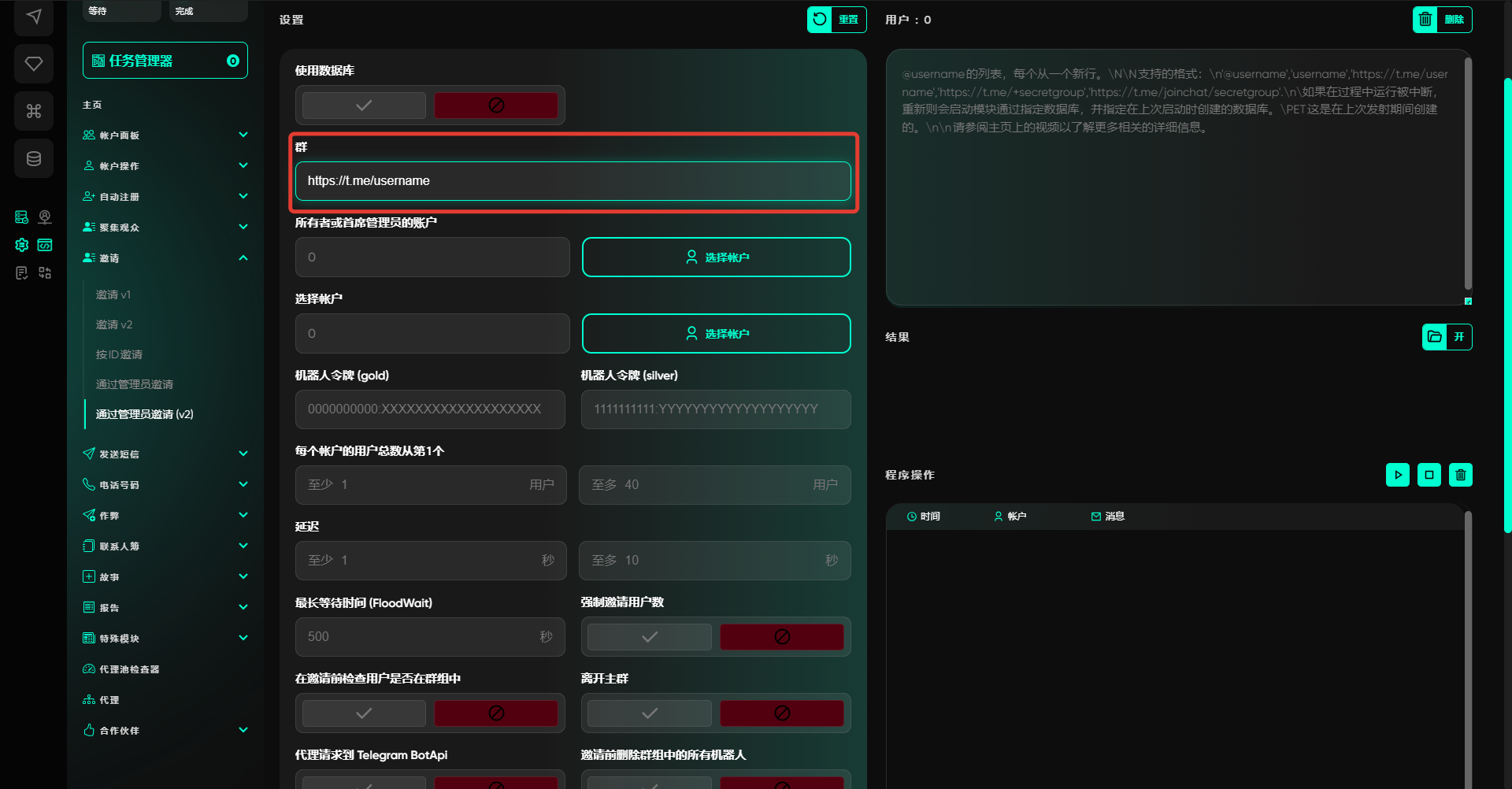Enable 使用数据库 with the checkmark toggle
The width and height of the screenshot is (1512, 789).
tap(364, 106)
